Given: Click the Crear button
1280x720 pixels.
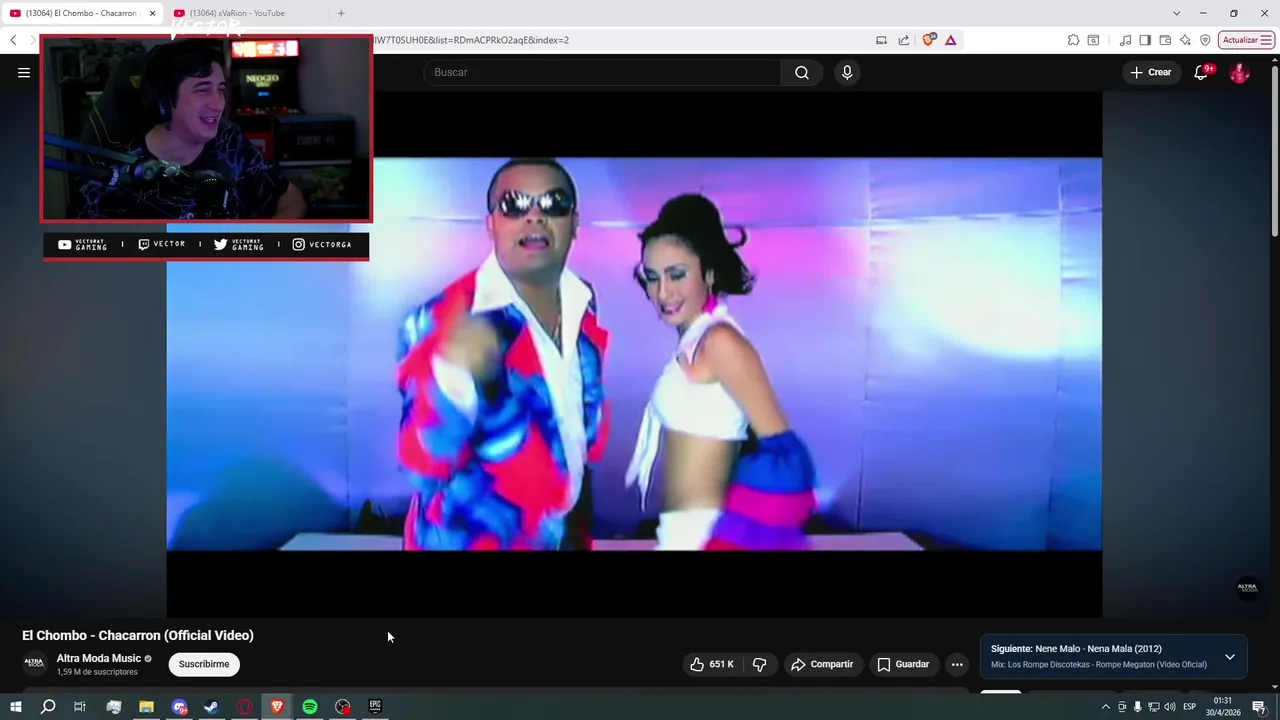Looking at the screenshot, I should pos(1151,72).
